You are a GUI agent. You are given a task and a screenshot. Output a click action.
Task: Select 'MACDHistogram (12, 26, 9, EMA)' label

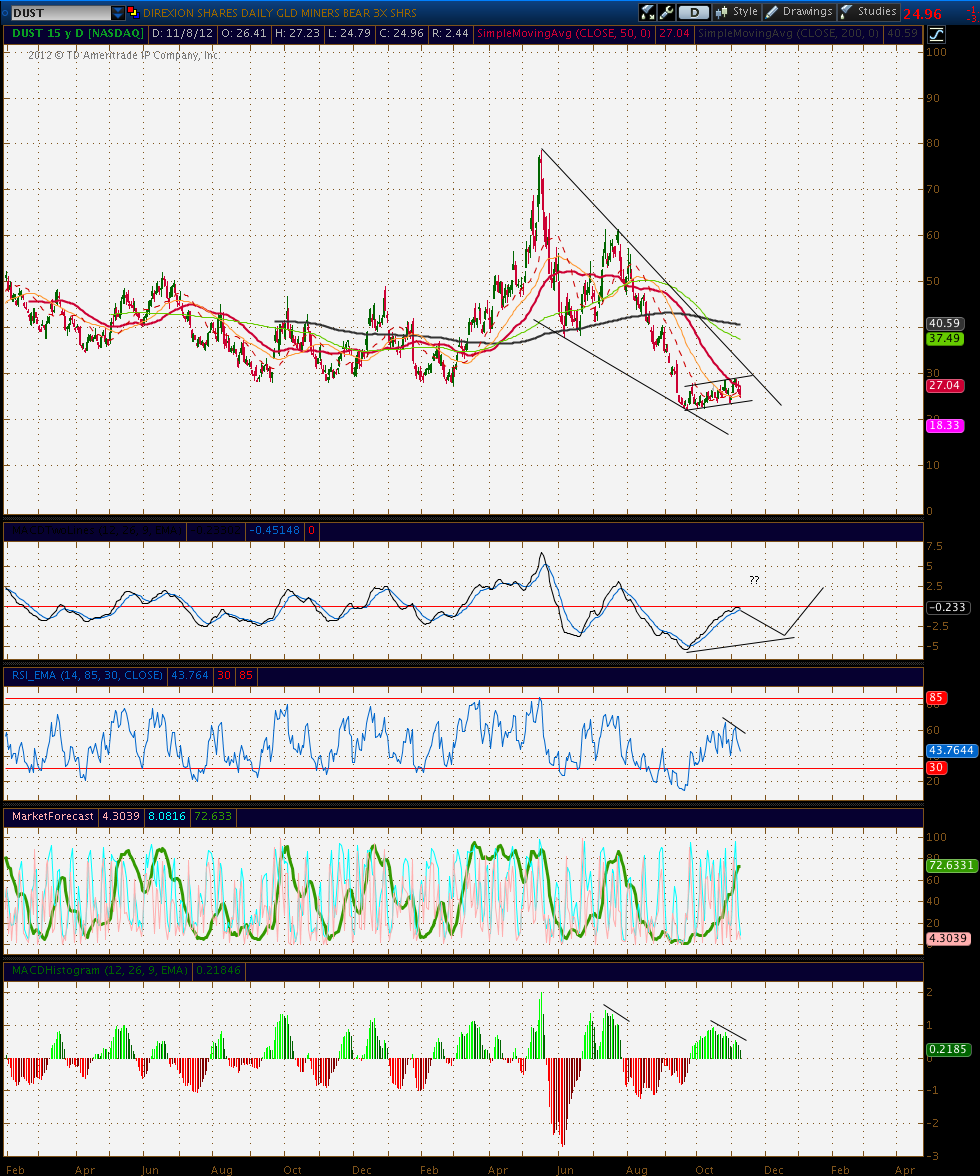pos(100,970)
